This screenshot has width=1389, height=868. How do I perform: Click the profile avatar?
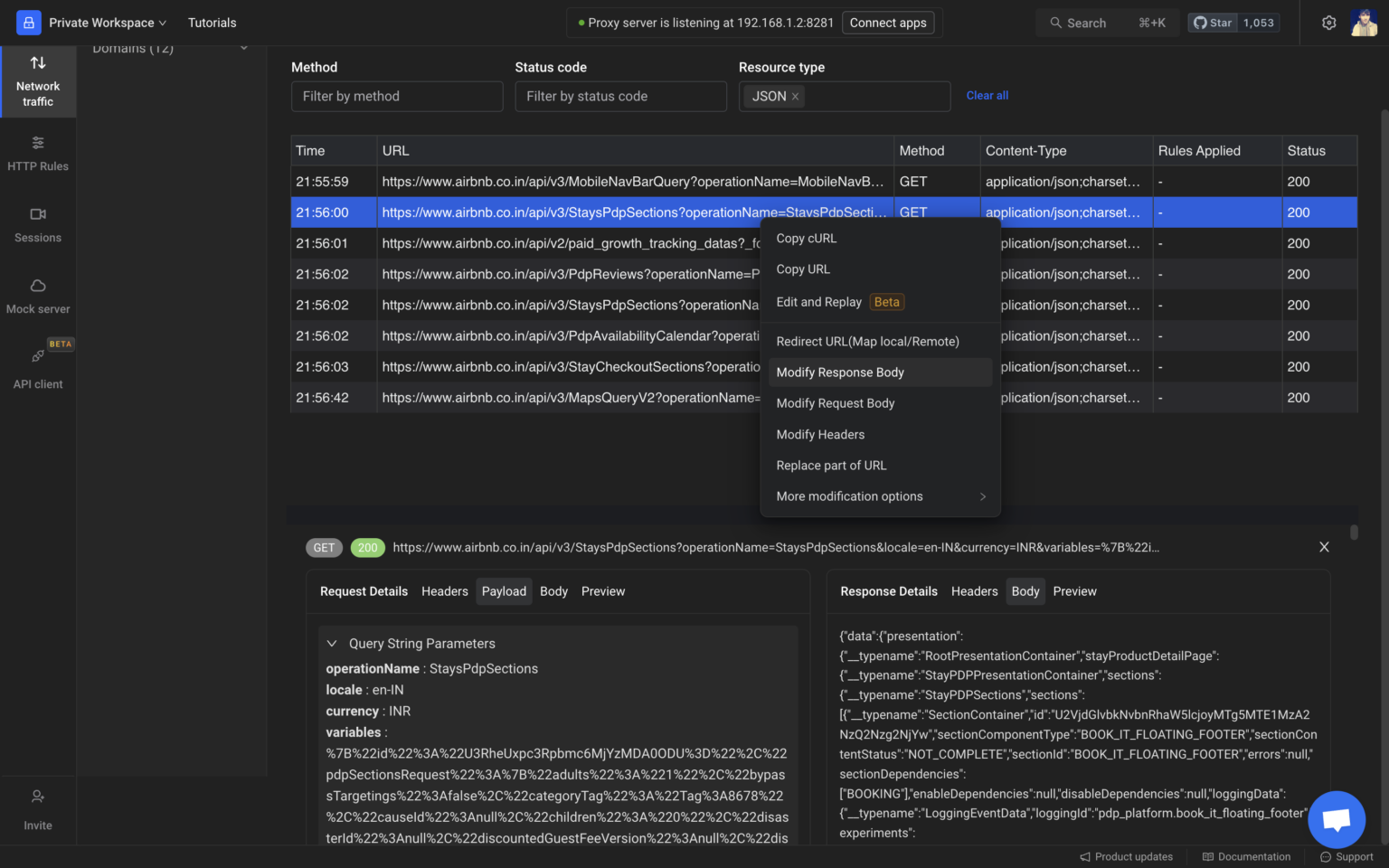coord(1363,22)
